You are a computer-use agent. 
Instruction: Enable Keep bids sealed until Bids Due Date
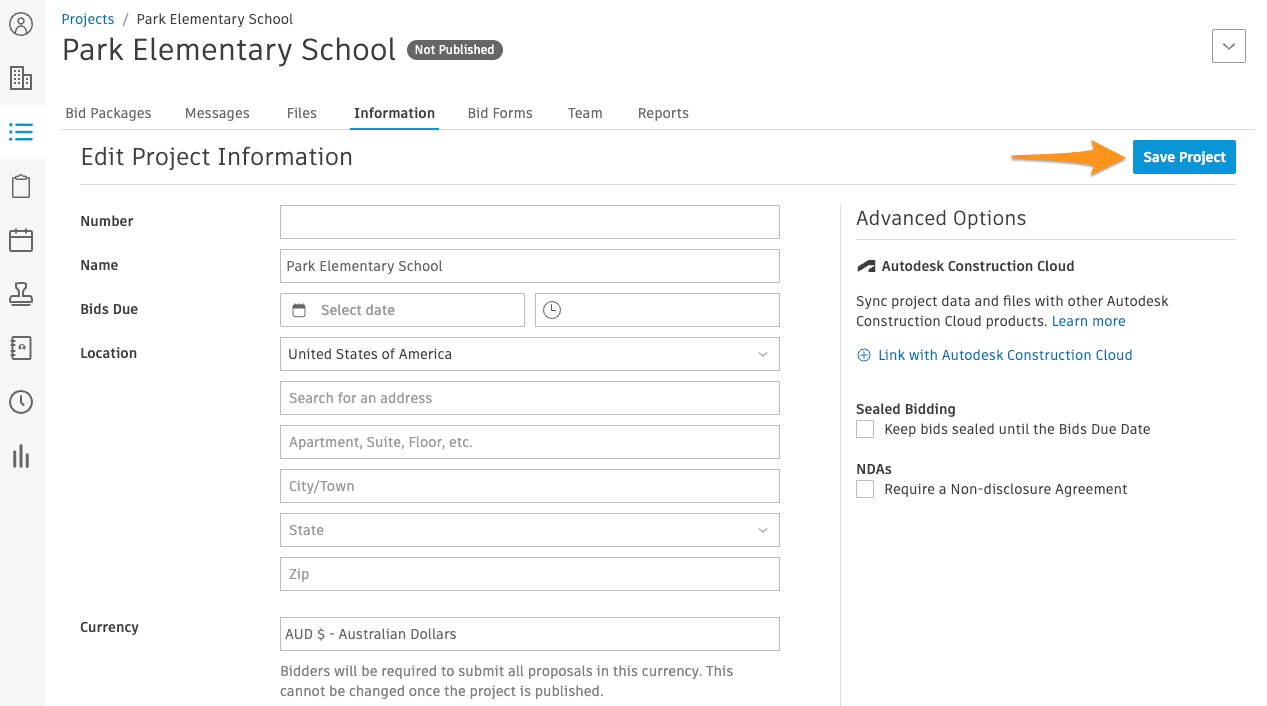(865, 429)
